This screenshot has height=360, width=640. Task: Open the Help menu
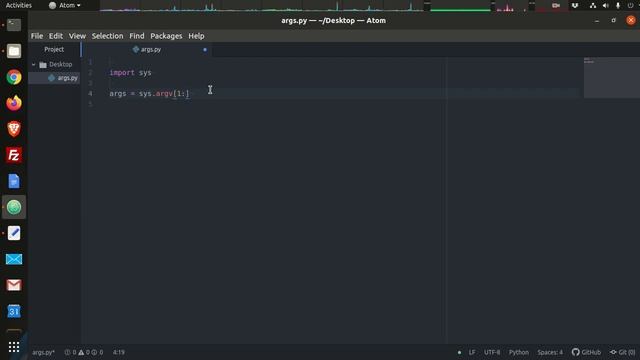coord(196,36)
